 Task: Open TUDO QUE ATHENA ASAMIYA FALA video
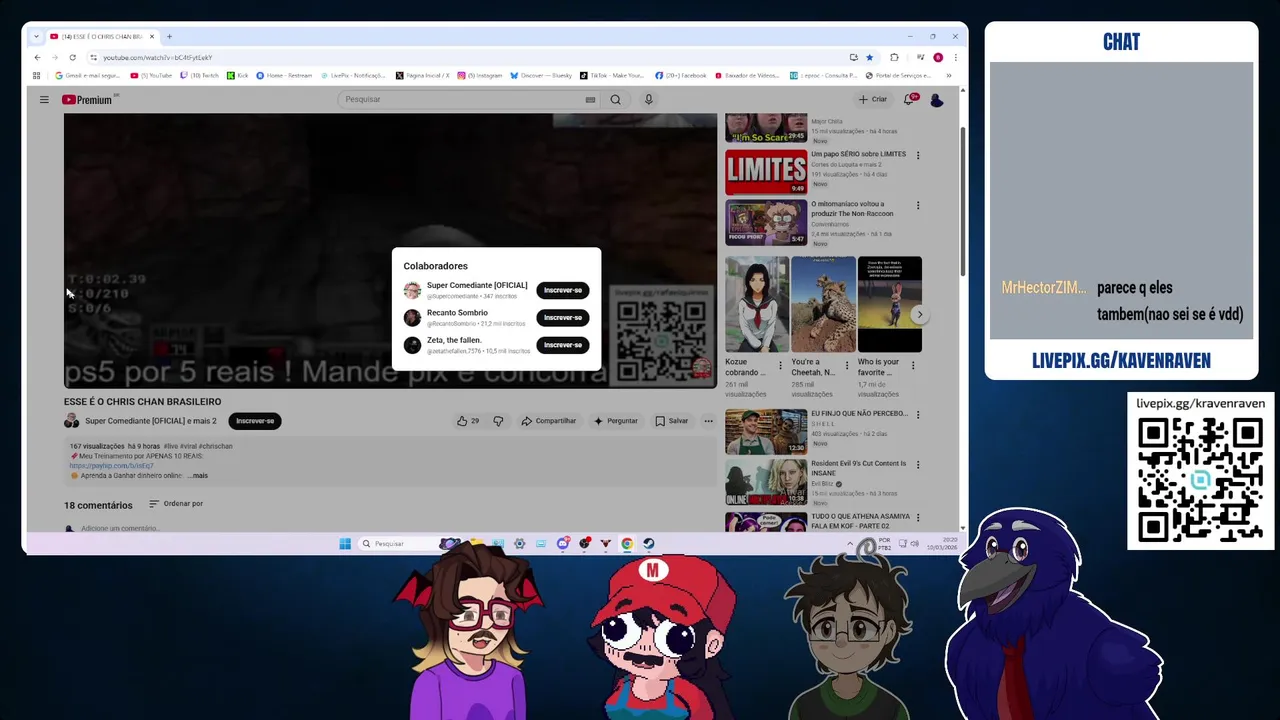coord(860,521)
